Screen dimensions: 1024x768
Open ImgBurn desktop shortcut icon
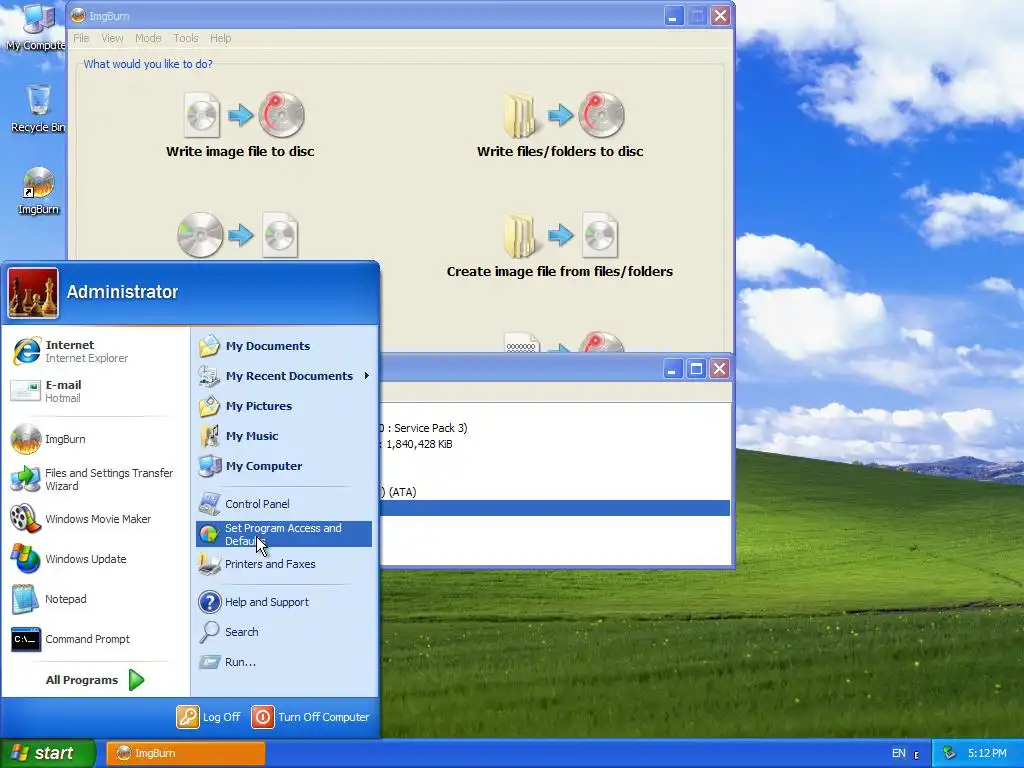pos(38,191)
